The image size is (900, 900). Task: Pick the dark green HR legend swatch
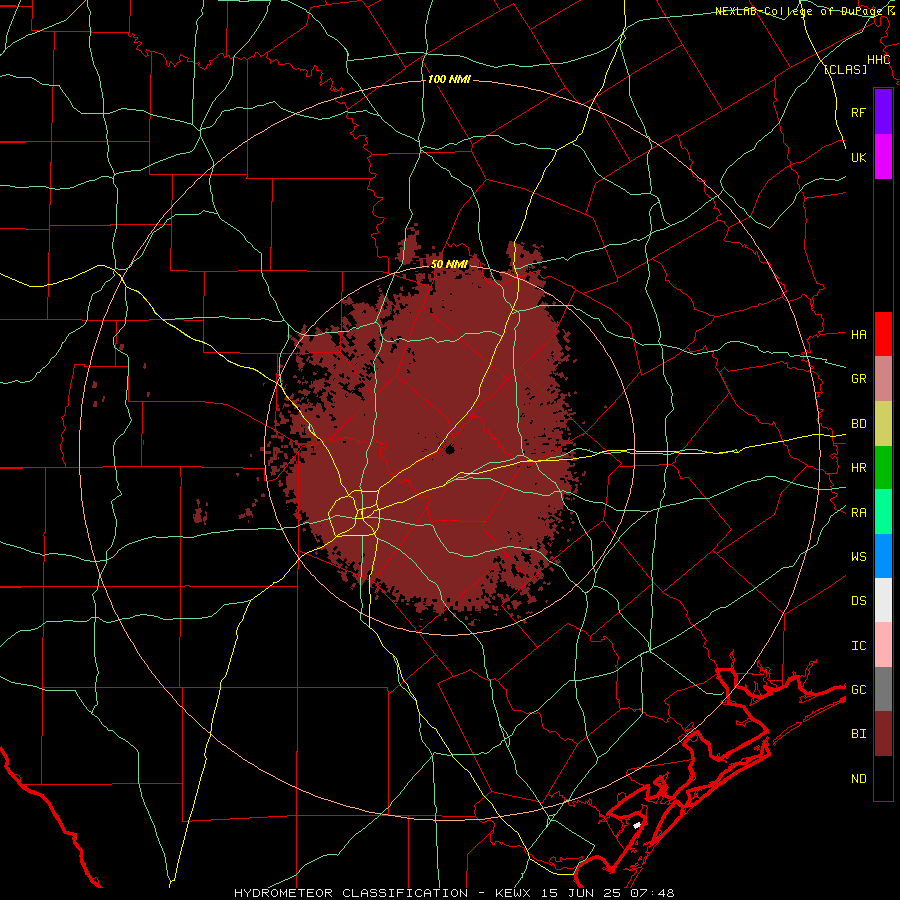(883, 468)
